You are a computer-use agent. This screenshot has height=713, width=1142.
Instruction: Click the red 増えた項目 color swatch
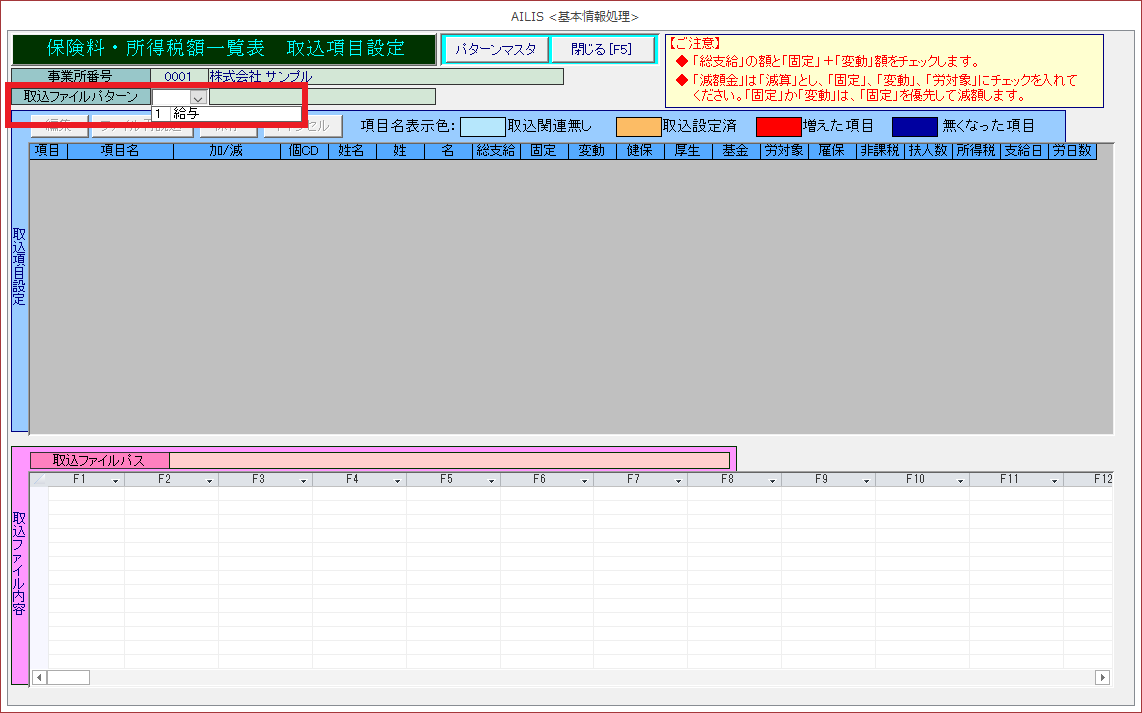778,126
